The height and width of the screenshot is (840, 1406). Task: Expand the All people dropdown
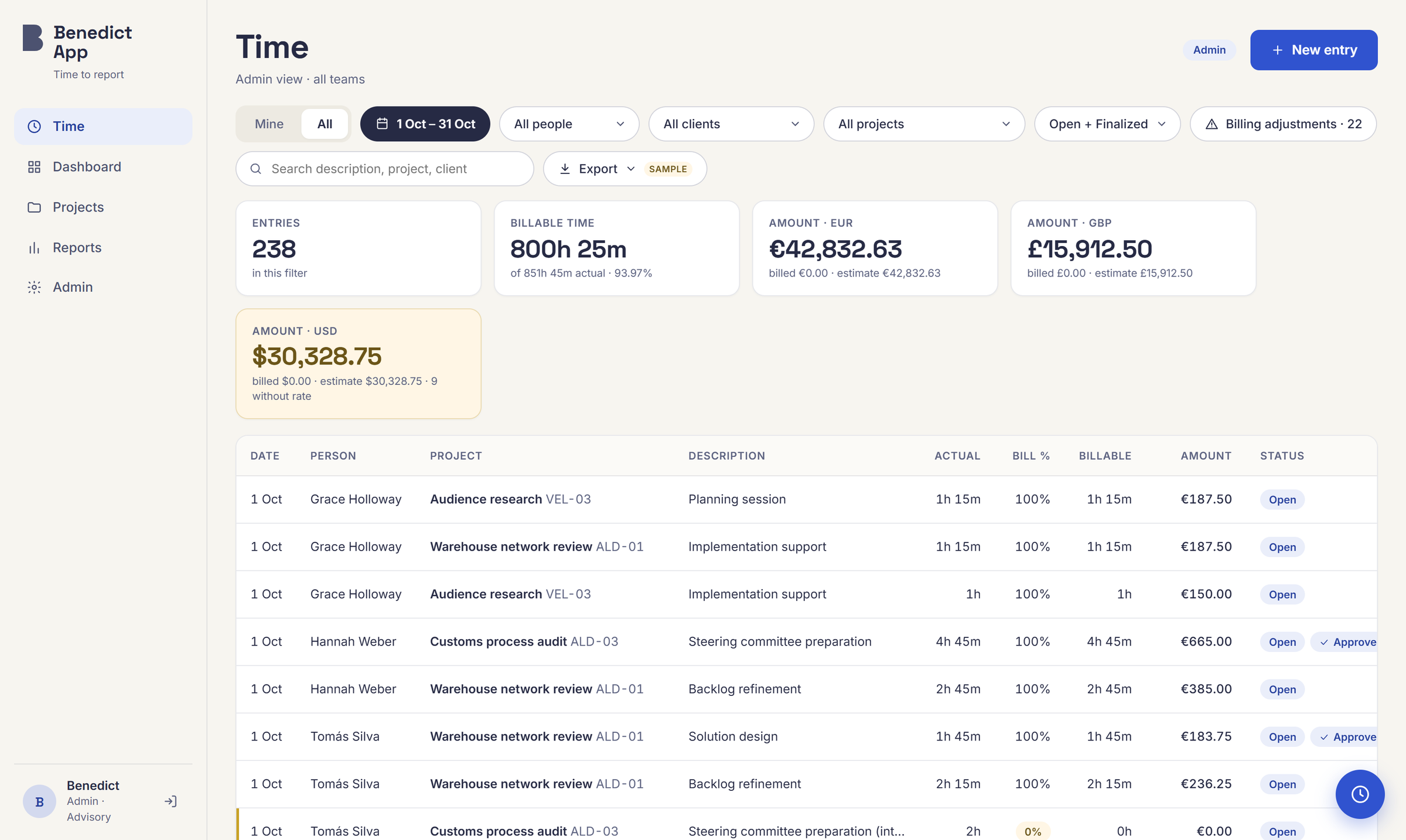(x=569, y=124)
